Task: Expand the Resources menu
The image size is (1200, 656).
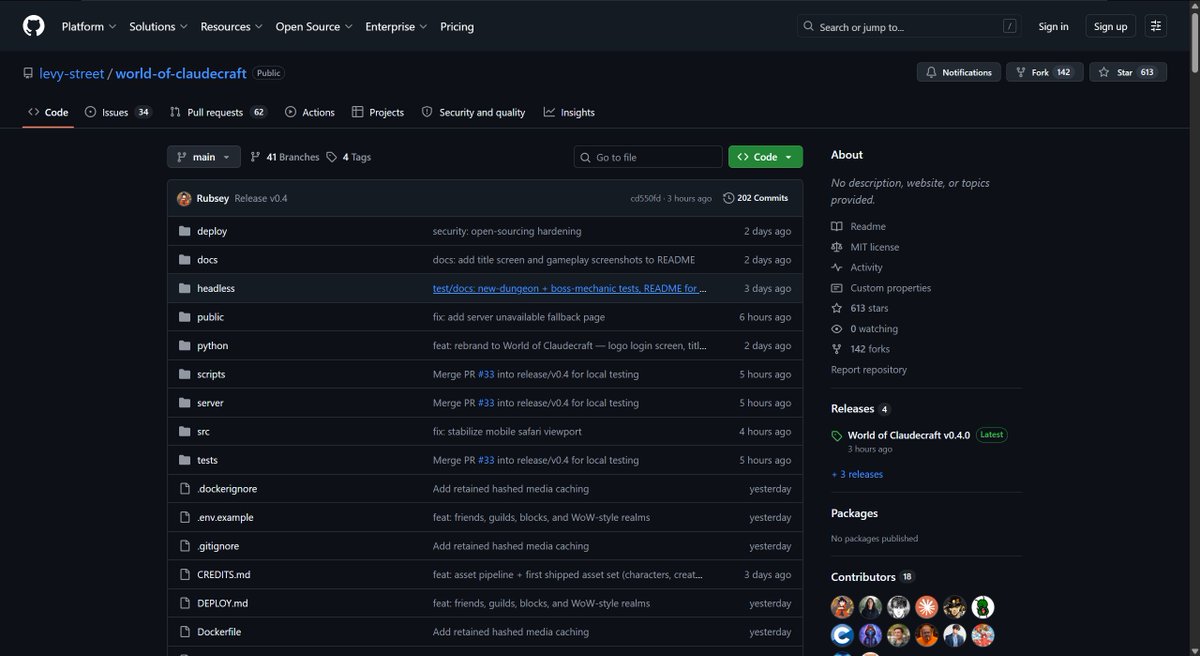Action: (232, 27)
